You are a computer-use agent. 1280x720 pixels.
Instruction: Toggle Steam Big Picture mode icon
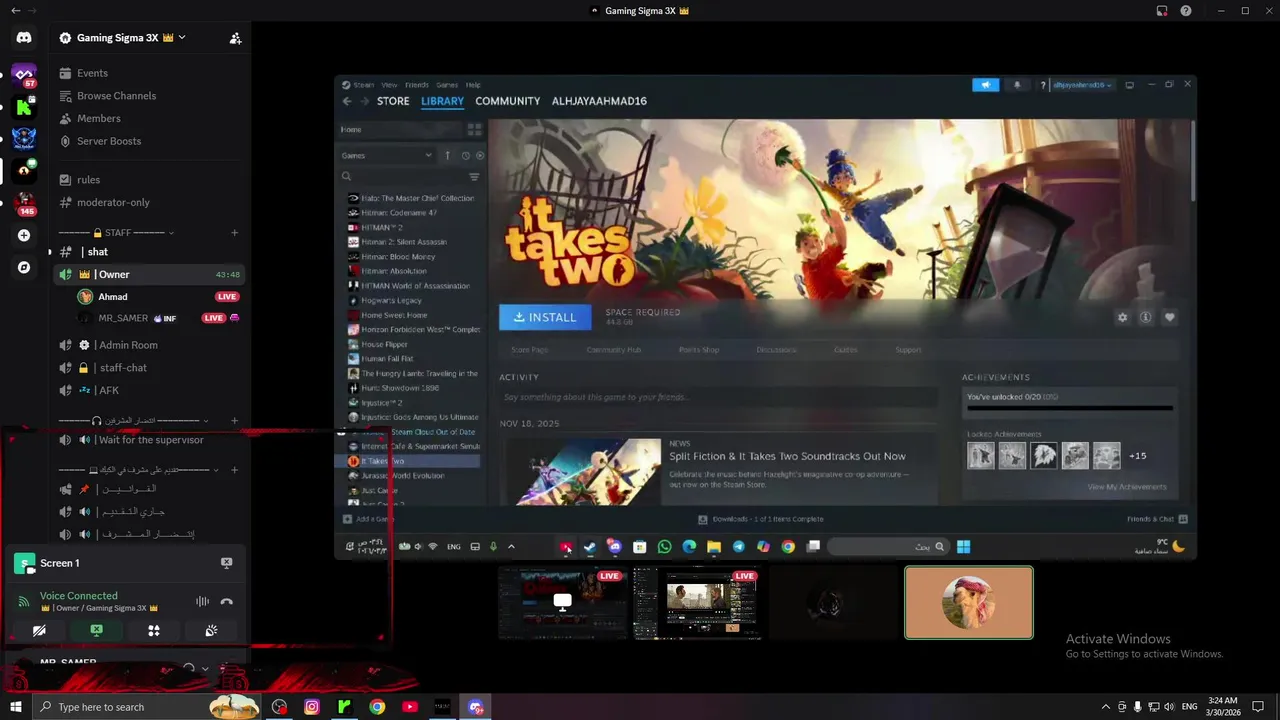point(1130,85)
